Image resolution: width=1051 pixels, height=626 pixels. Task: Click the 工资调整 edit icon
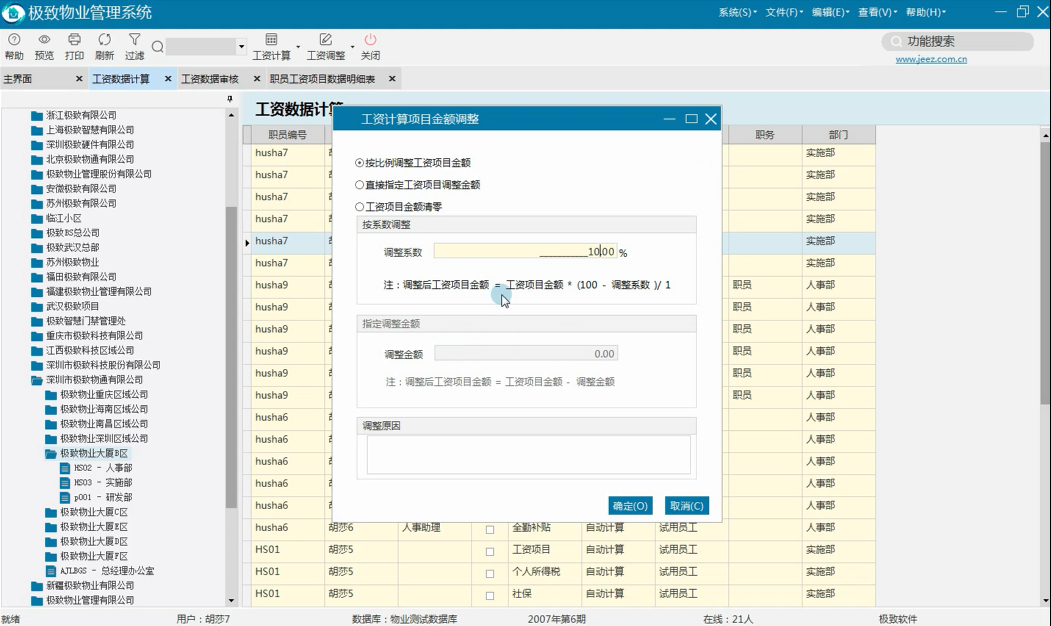click(x=325, y=40)
